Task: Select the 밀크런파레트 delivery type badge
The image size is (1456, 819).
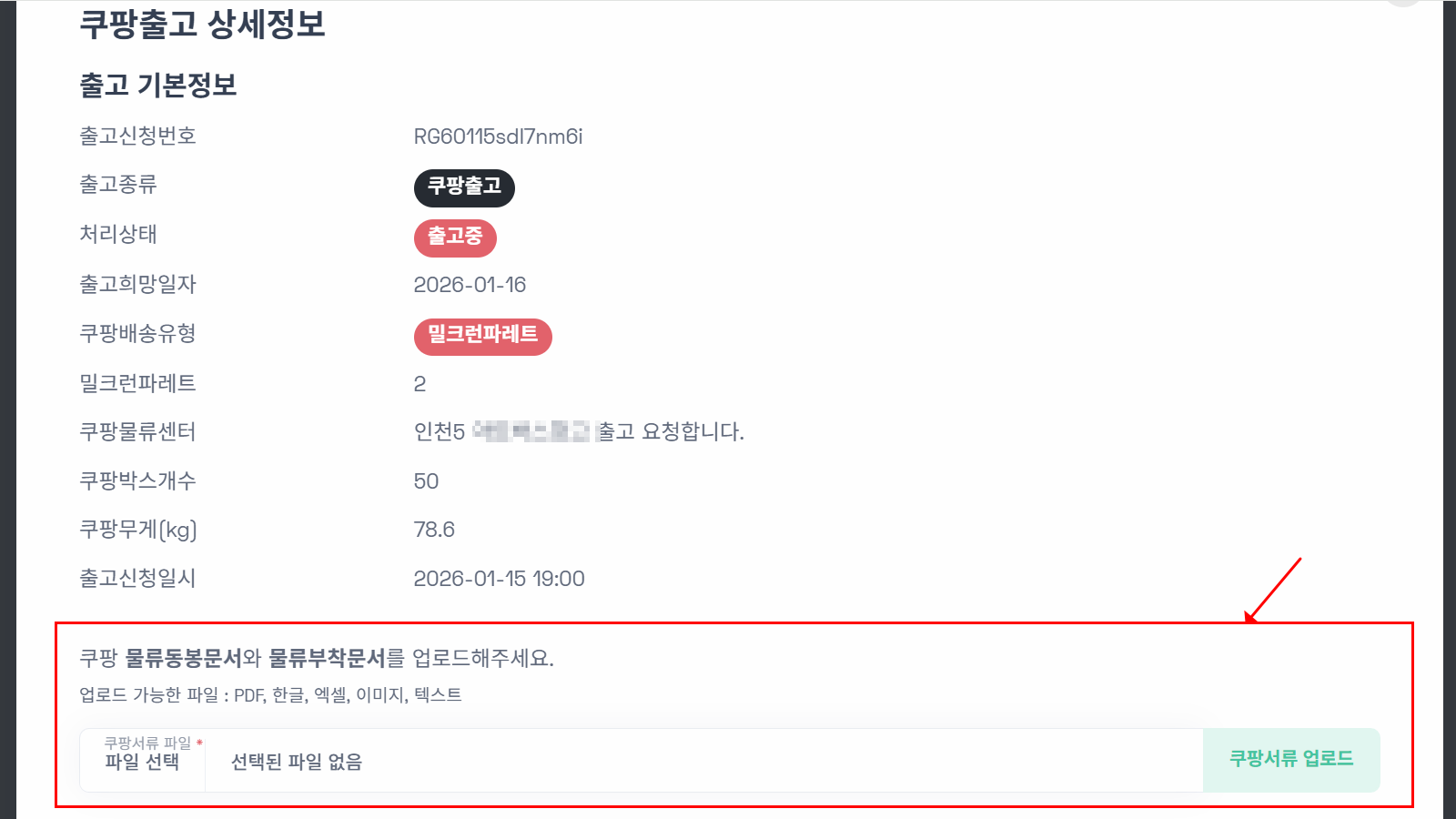Action: coord(482,336)
